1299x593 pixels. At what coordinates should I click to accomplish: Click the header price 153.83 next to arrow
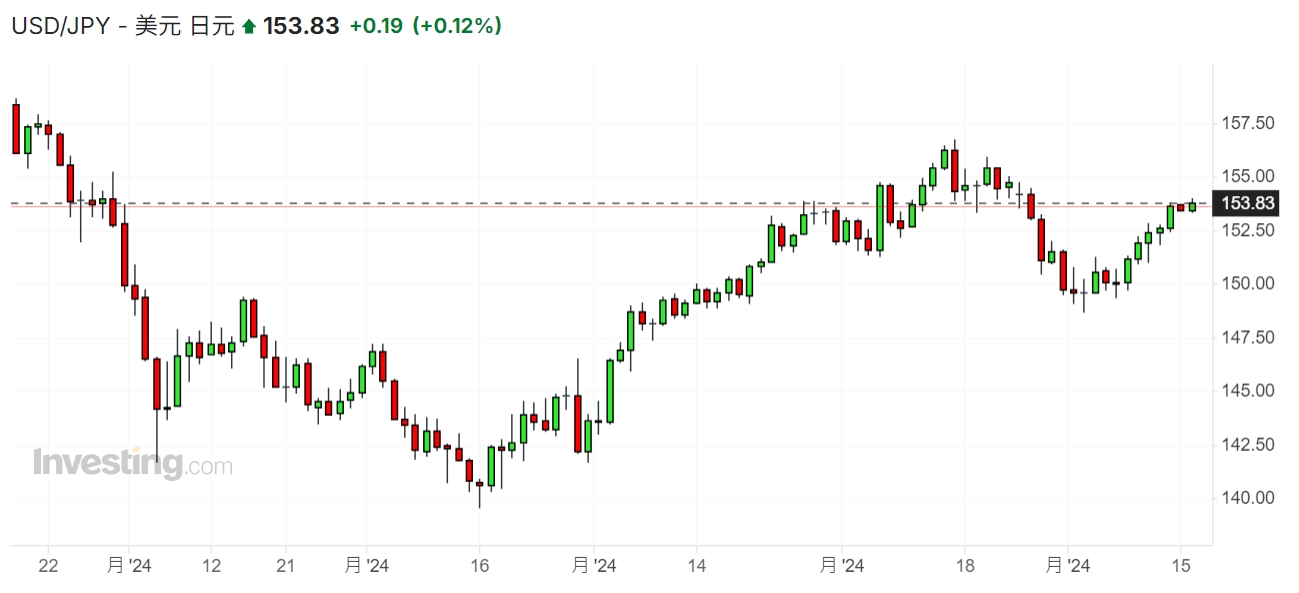coord(301,26)
